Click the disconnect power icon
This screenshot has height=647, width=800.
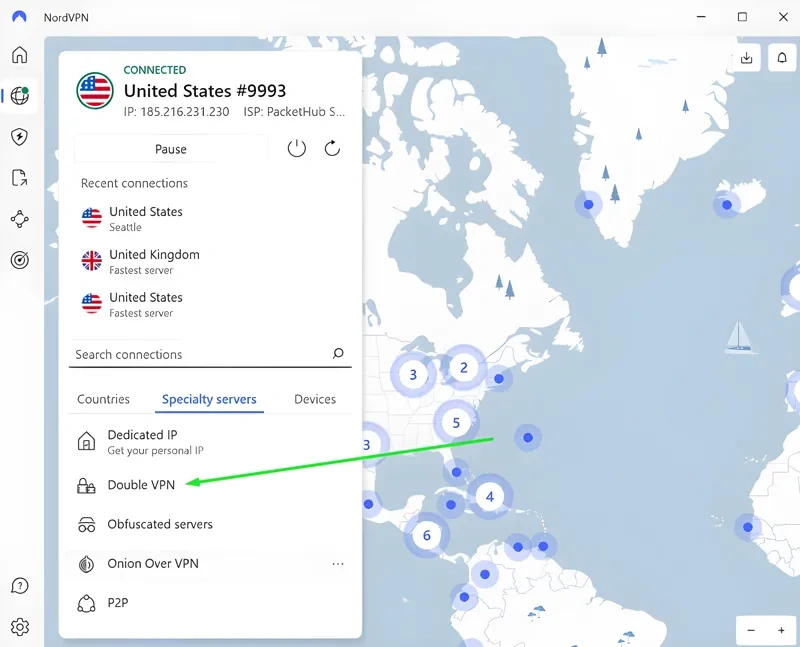pyautogui.click(x=296, y=148)
